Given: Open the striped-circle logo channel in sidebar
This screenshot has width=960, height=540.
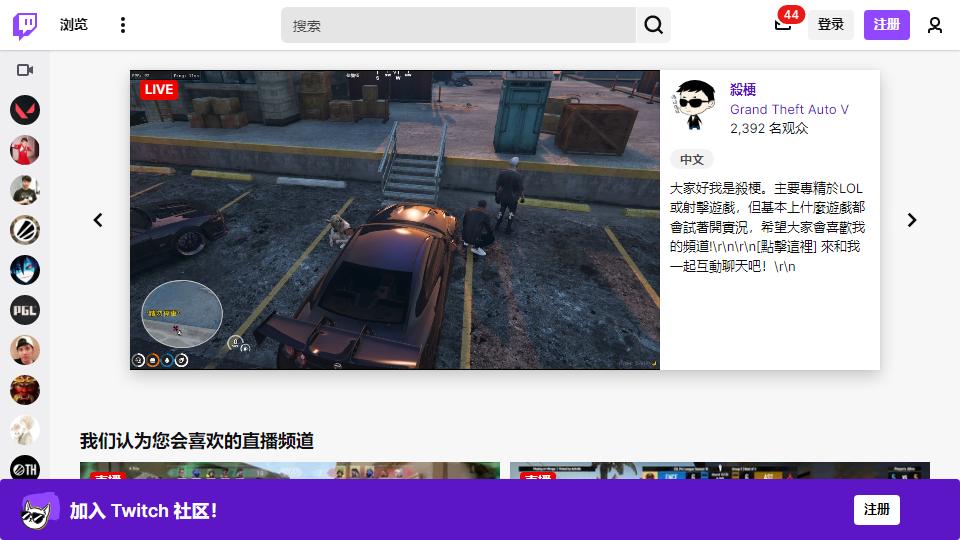Looking at the screenshot, I should click(x=25, y=230).
